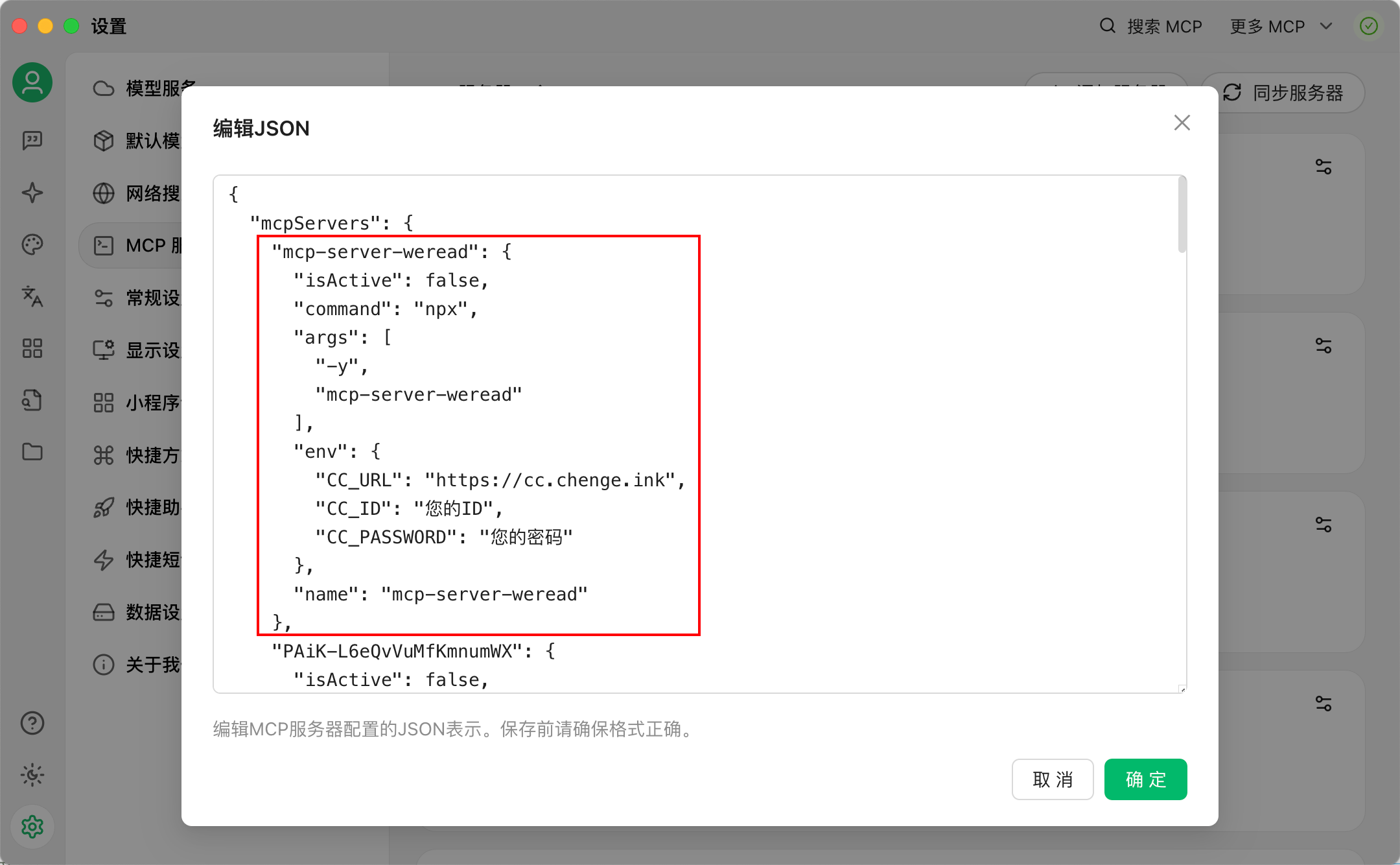Image resolution: width=1400 pixels, height=865 pixels.
Task: Open the paint palette icon in sidebar
Action: [32, 244]
